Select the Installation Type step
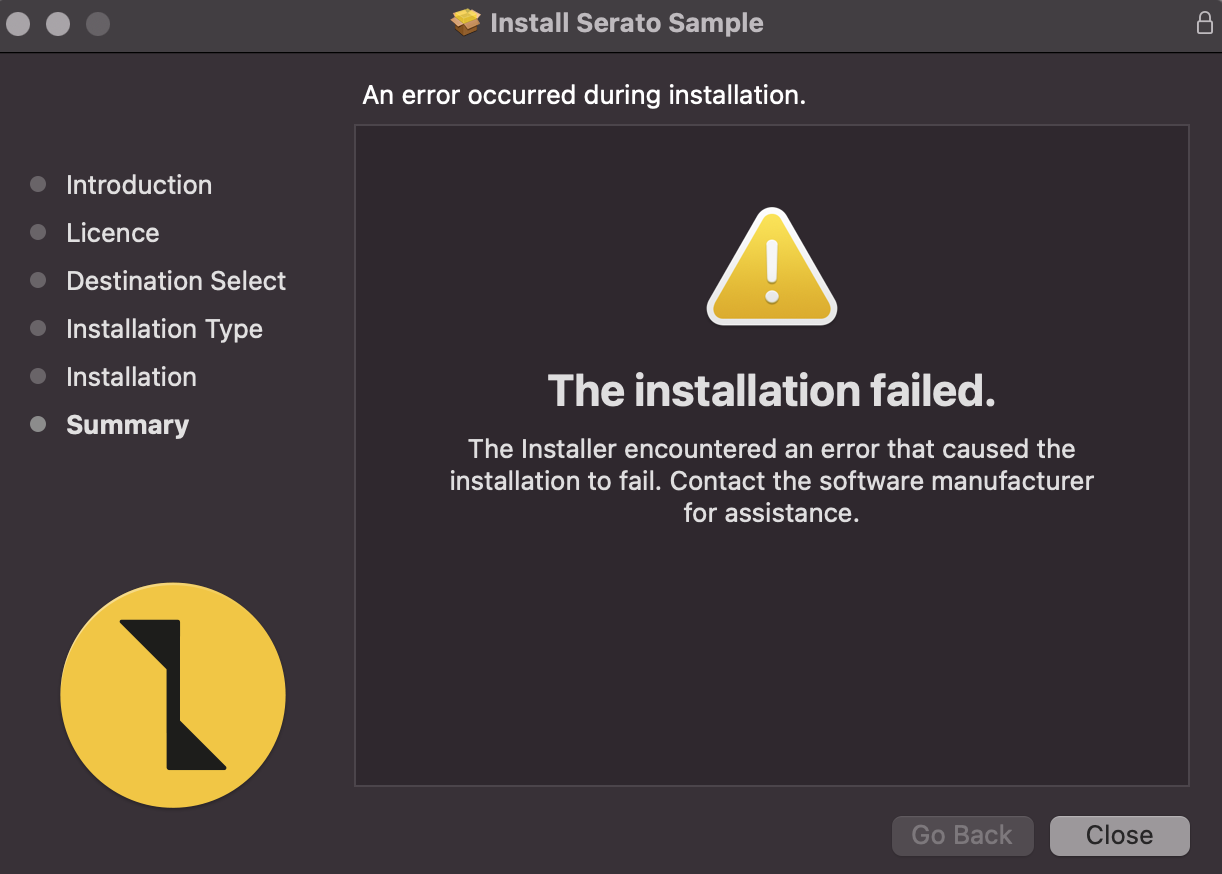The width and height of the screenshot is (1222, 874). [x=164, y=329]
